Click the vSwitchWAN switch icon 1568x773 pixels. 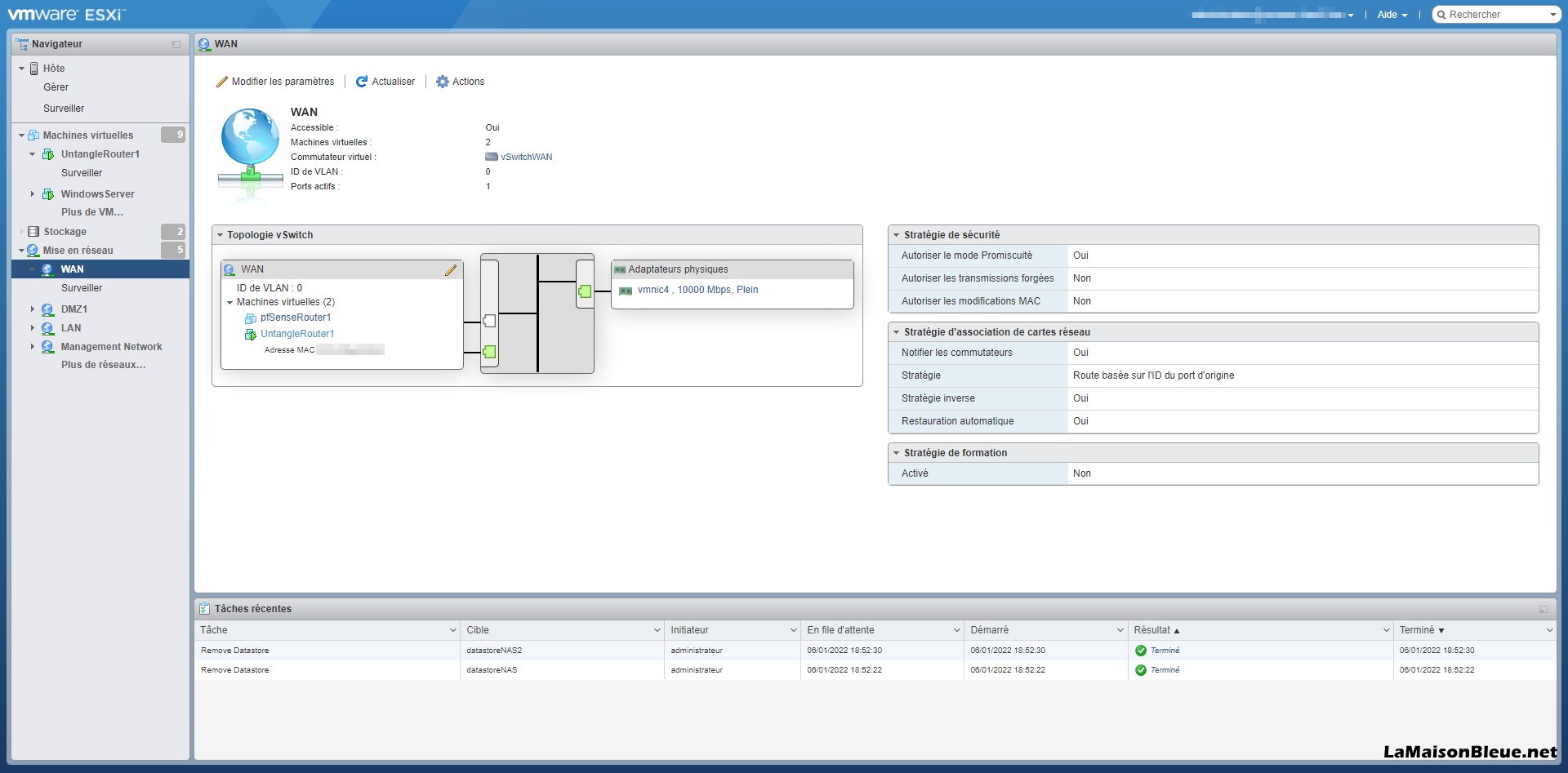(x=492, y=157)
